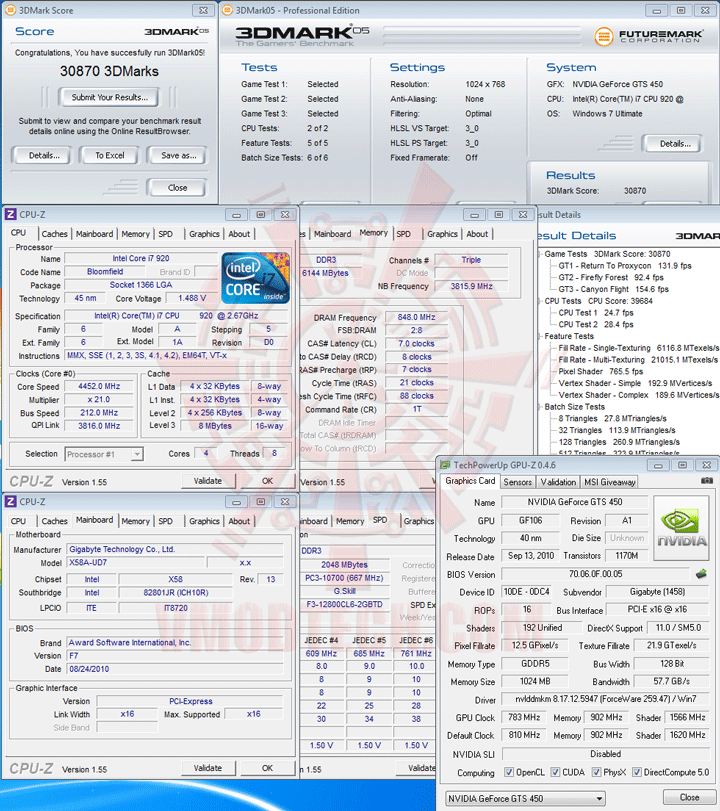Click the 3DMark05 Professional Edition title icon
This screenshot has width=720, height=811.
(x=227, y=10)
